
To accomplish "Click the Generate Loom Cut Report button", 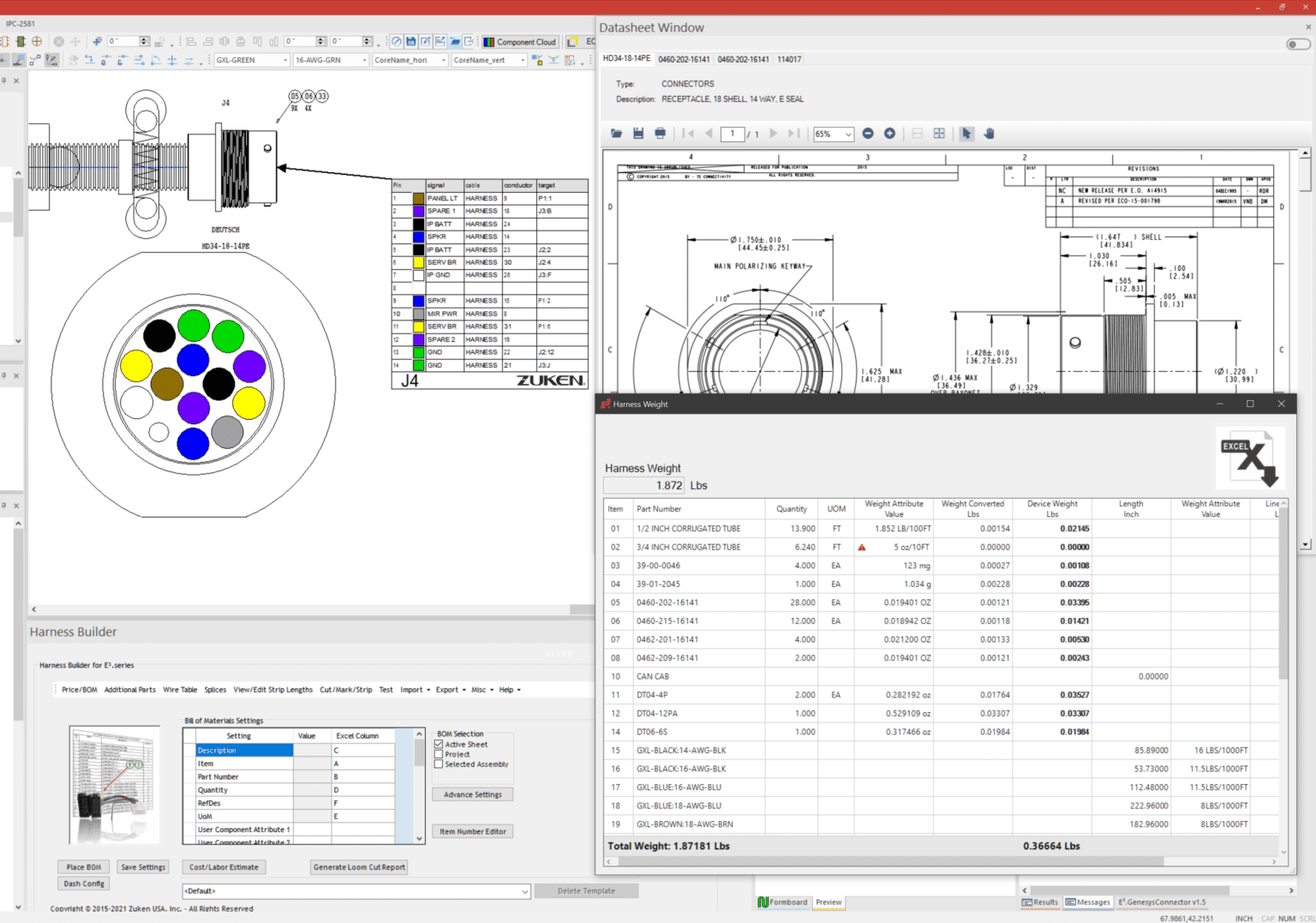I will [358, 866].
